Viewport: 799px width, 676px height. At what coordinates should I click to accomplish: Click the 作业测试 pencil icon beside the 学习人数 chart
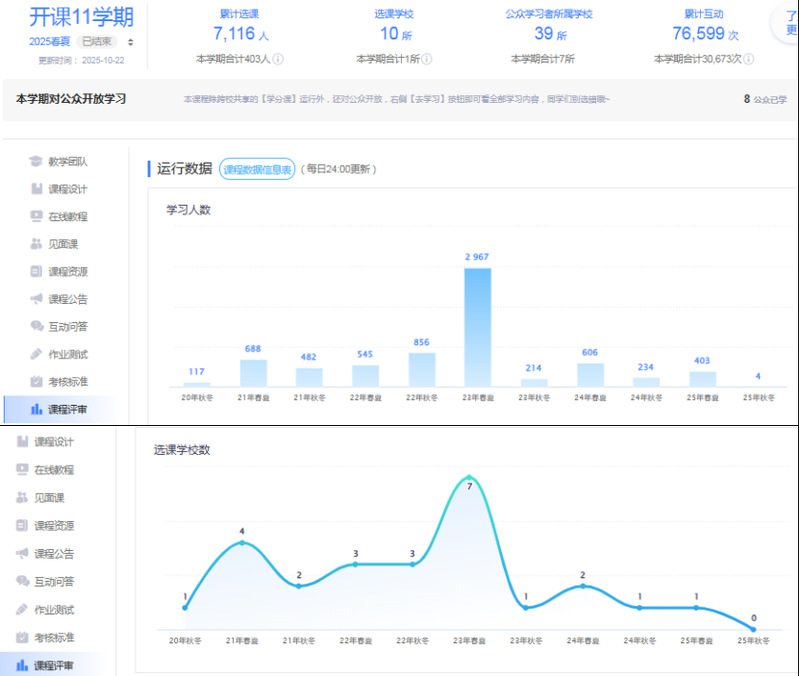coord(36,354)
